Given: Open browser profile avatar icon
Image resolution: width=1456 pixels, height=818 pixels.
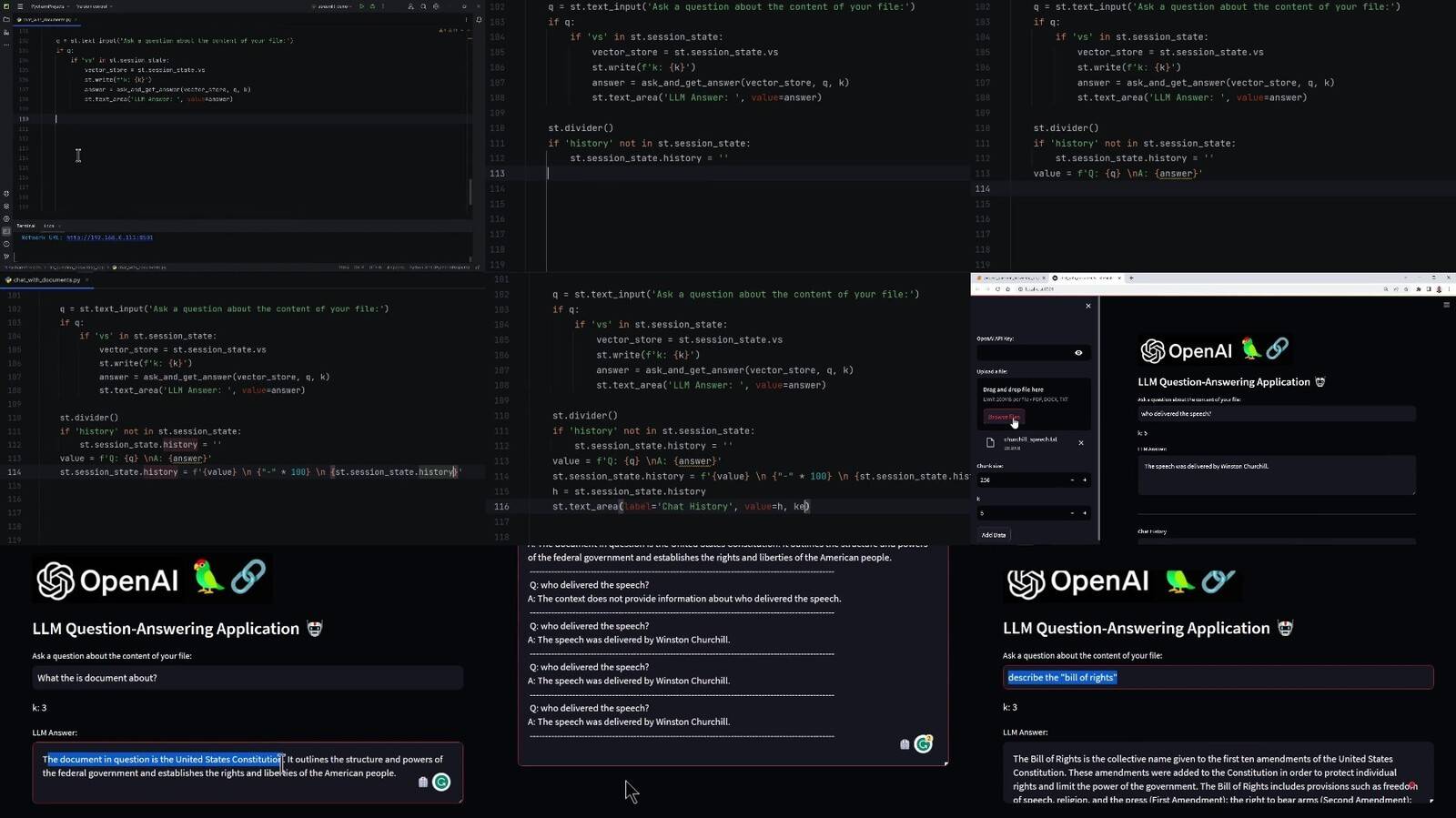Looking at the screenshot, I should (x=1439, y=288).
